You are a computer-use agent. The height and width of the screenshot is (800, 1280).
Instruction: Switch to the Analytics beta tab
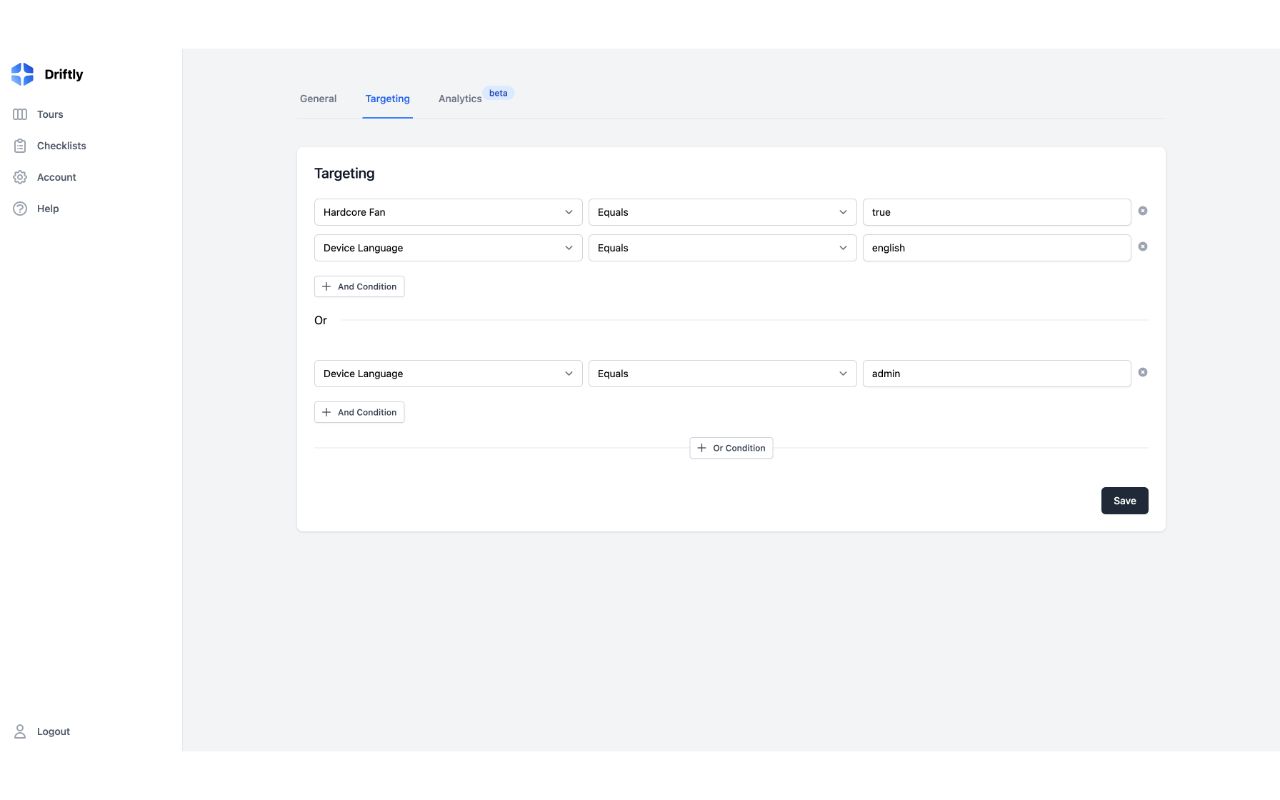coord(461,99)
